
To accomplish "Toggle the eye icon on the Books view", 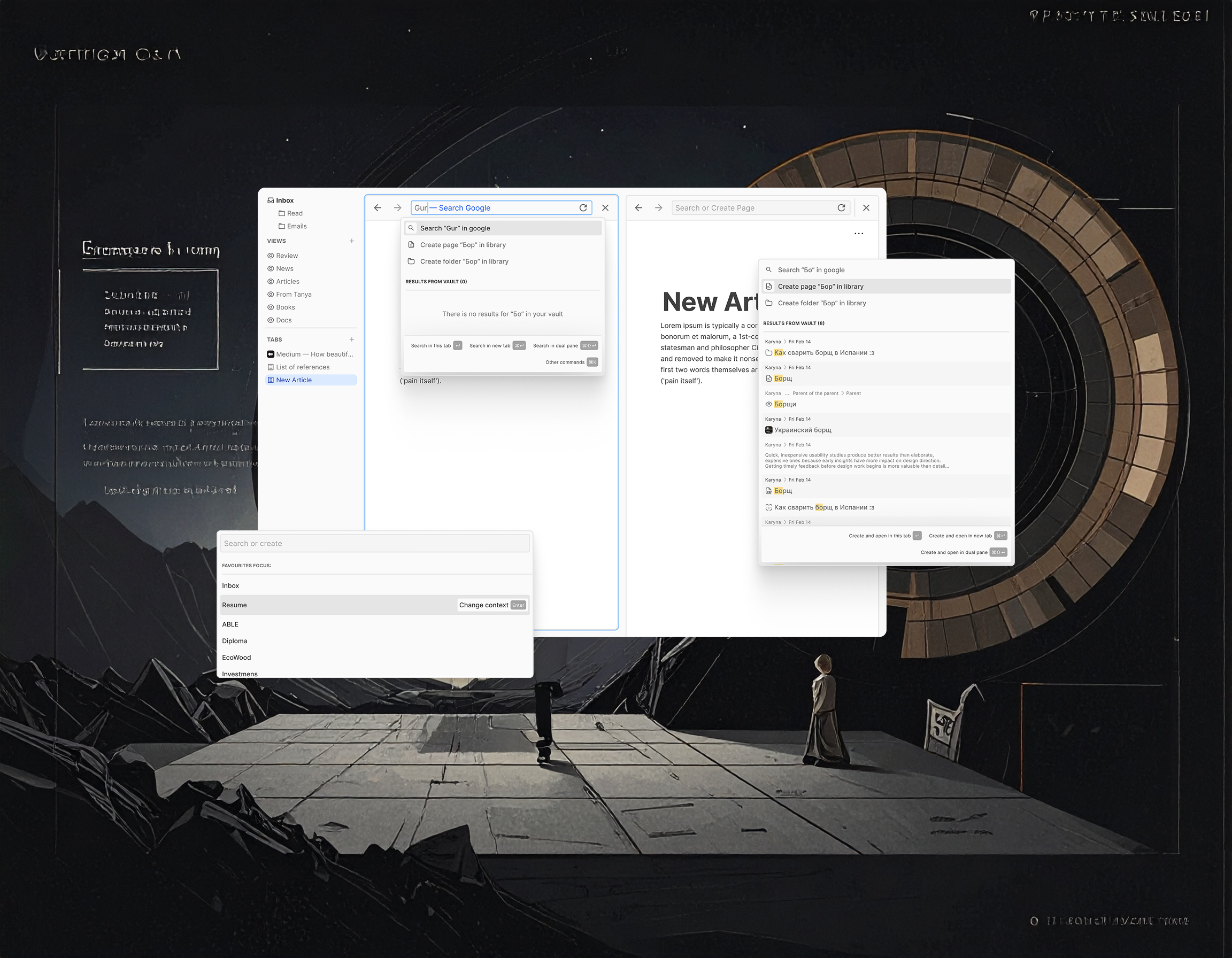I will (271, 307).
